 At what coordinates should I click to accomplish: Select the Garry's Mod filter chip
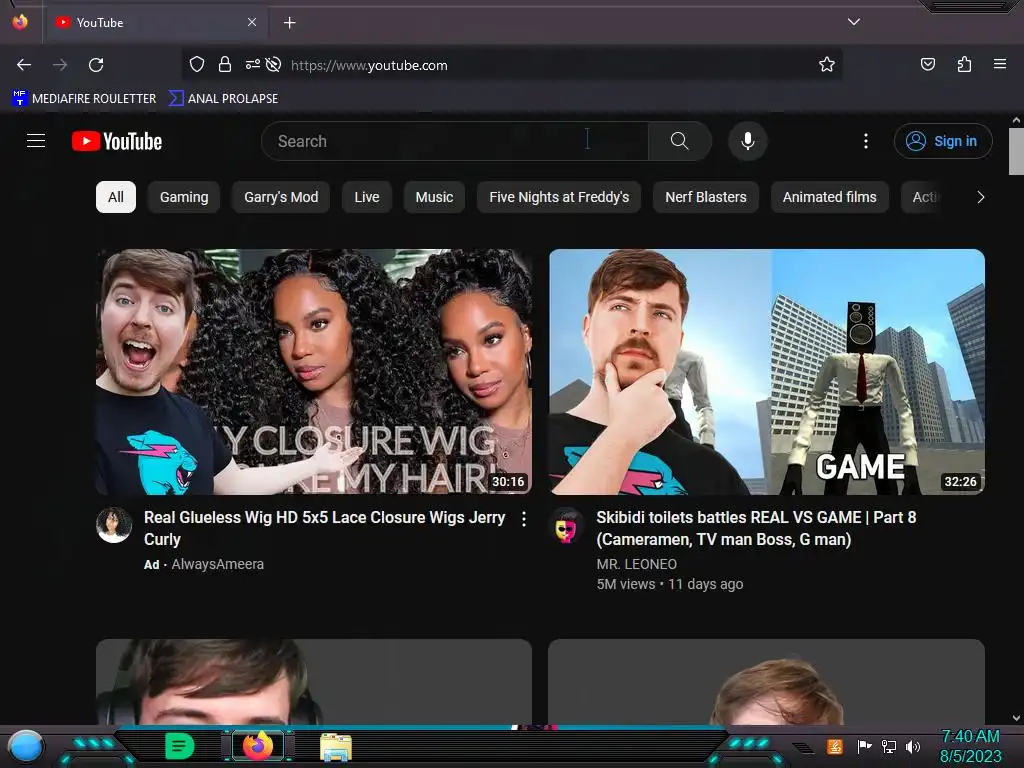coord(281,197)
